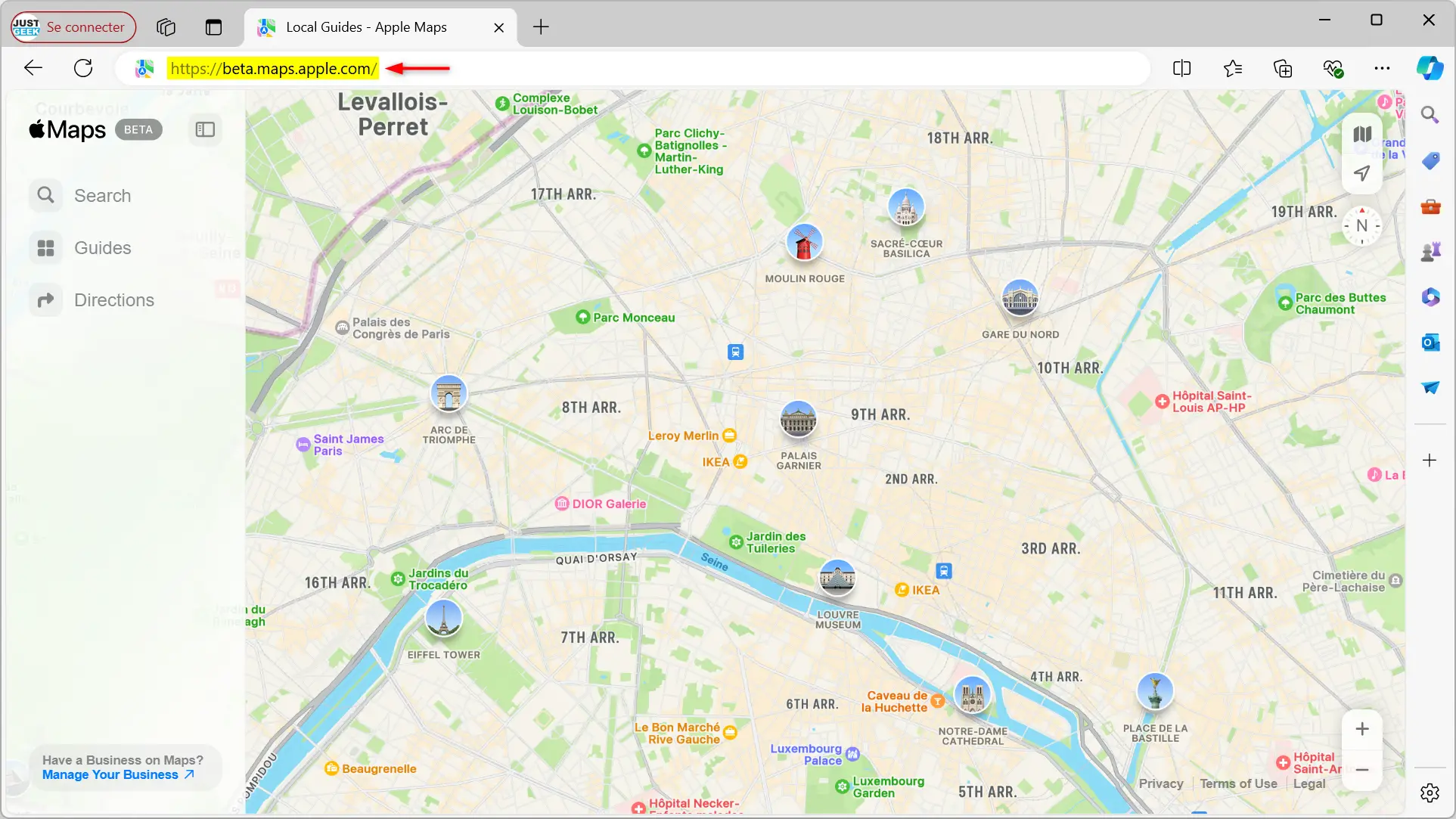The height and width of the screenshot is (819, 1456).
Task: Open map mode selector icon
Action: tap(1362, 134)
